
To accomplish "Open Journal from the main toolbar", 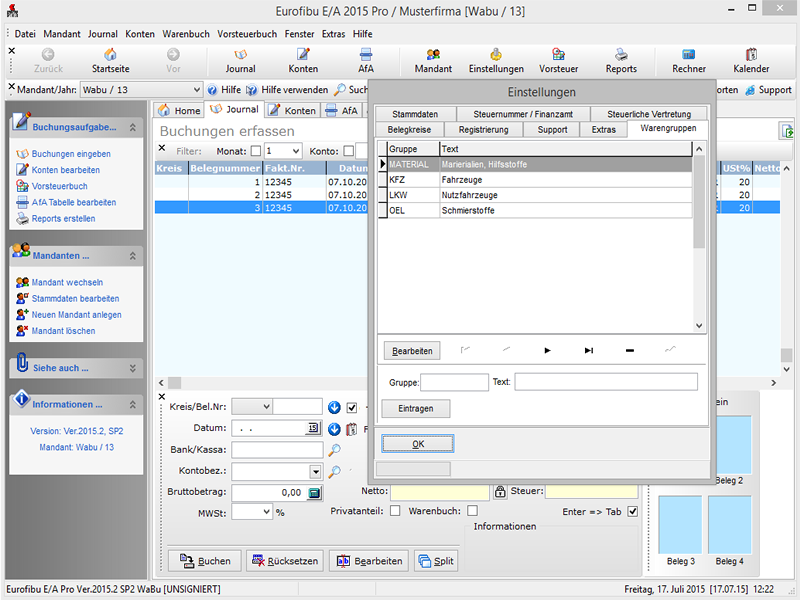I will (240, 61).
